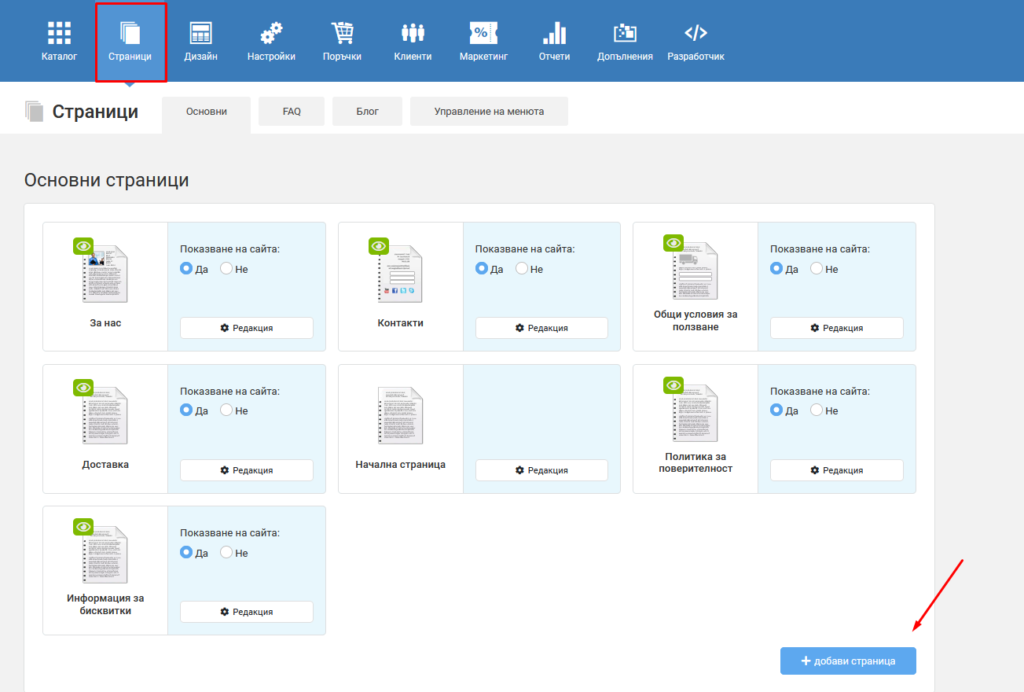Click Редакция for the Контакти page
The width and height of the screenshot is (1024, 692).
click(542, 328)
